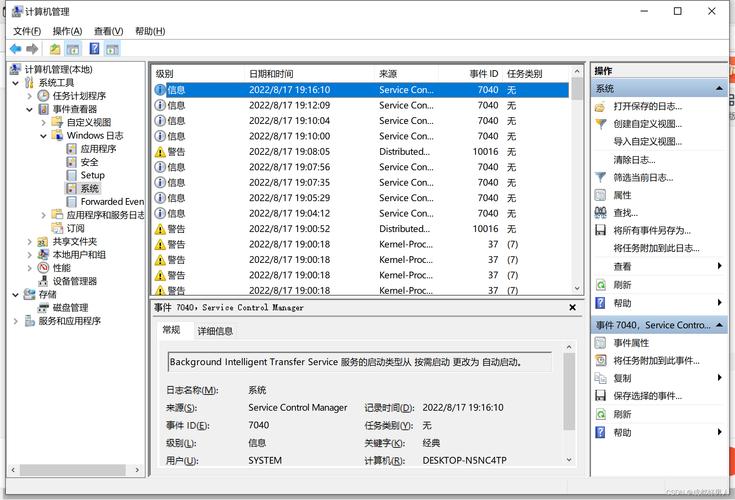
Task: Sort by the 级别 column header
Action: click(199, 74)
